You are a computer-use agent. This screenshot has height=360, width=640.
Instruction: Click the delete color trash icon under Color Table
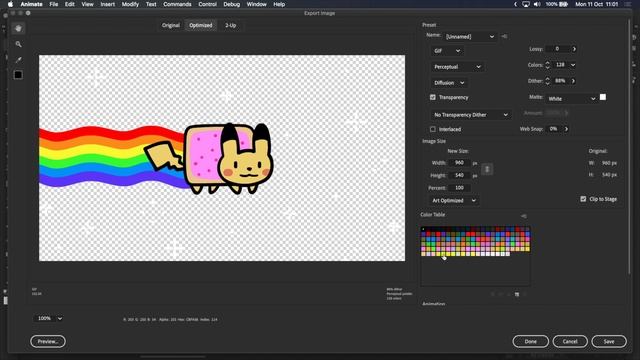click(x=525, y=294)
